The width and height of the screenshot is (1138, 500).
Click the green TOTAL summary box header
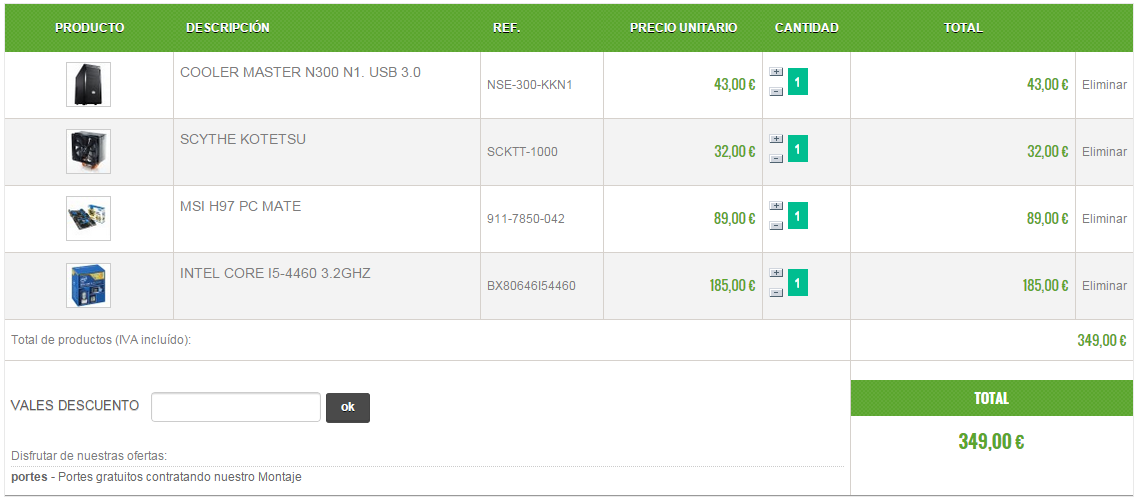pos(991,398)
